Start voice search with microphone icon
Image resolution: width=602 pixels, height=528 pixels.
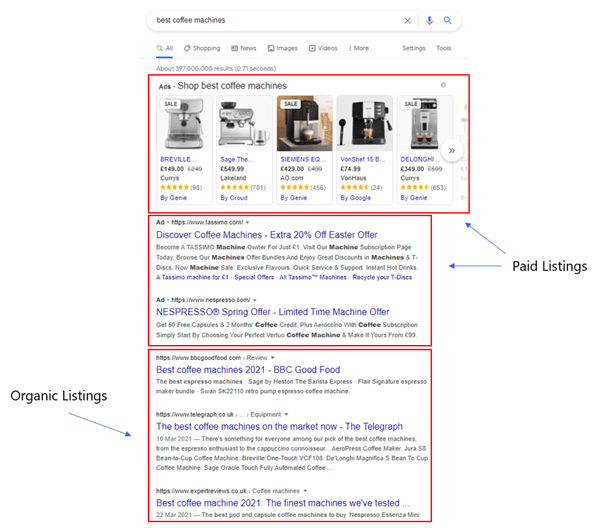[429, 20]
